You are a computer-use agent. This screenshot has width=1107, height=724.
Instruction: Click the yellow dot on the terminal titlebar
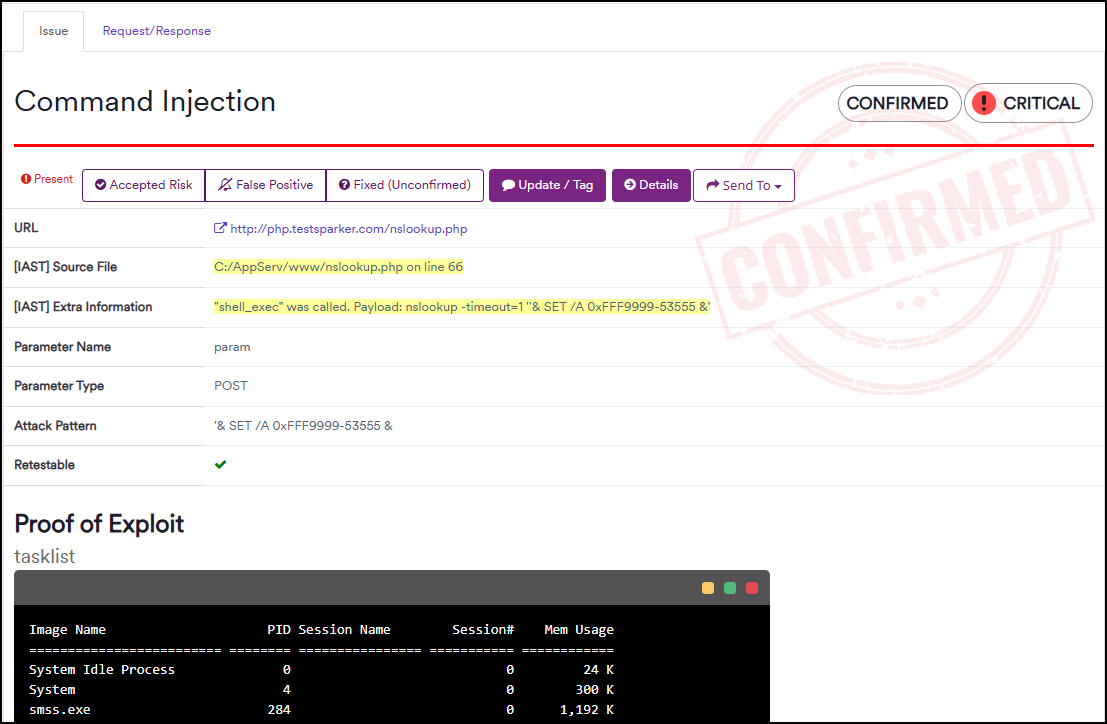(708, 588)
